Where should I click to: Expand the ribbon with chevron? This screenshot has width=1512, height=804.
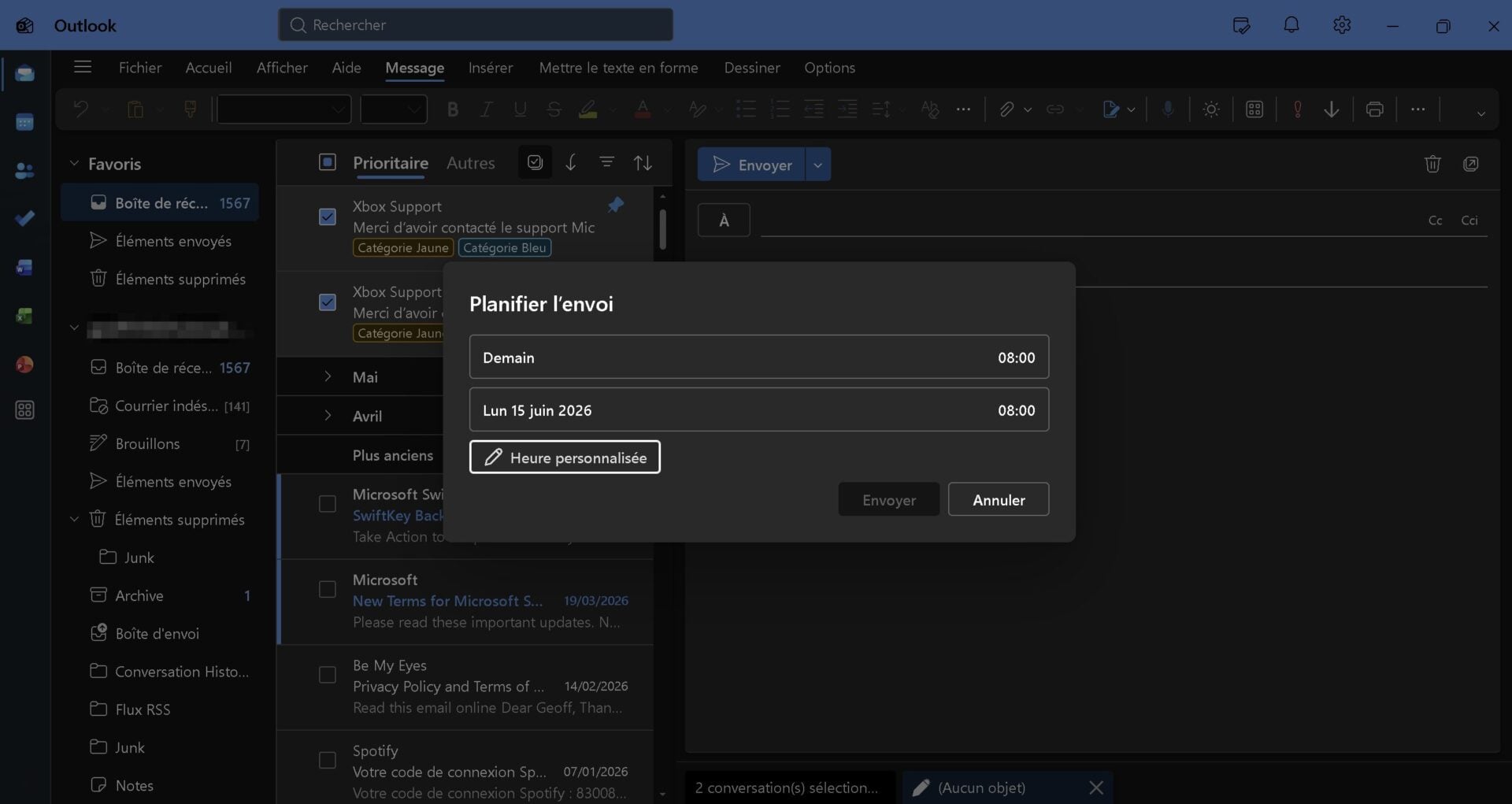(x=1480, y=113)
